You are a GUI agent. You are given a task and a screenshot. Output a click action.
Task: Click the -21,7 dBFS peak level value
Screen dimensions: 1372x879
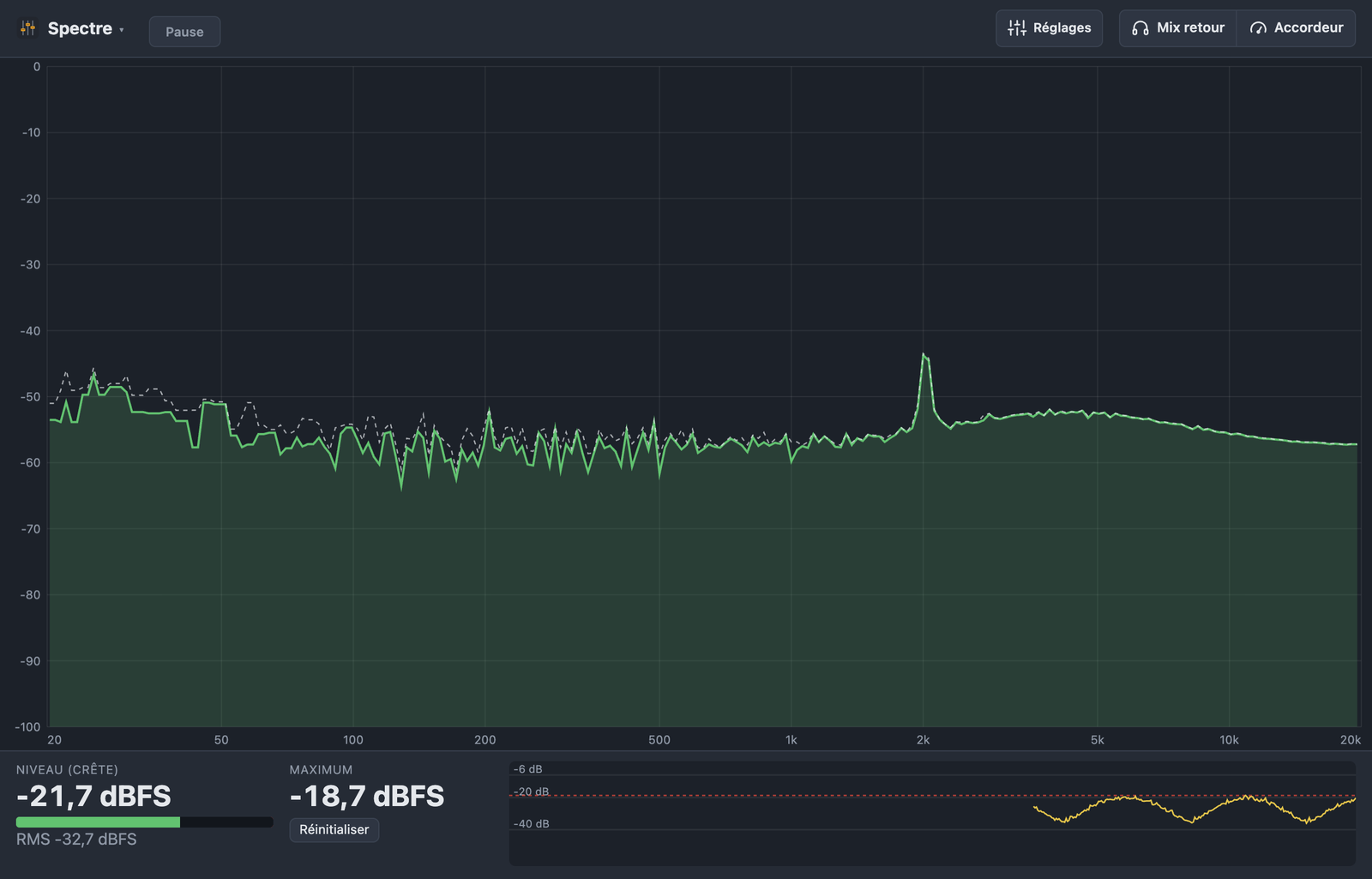(93, 797)
